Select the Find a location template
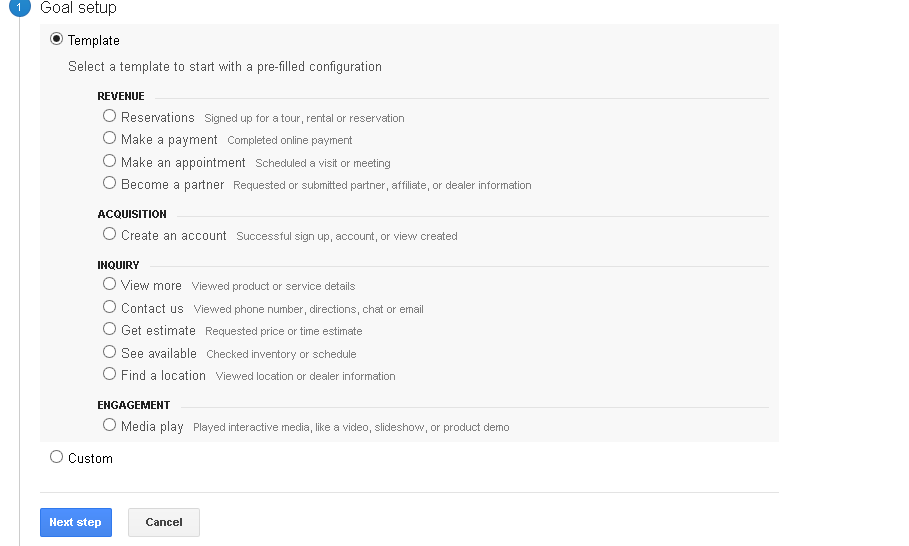This screenshot has width=909, height=546. click(110, 374)
